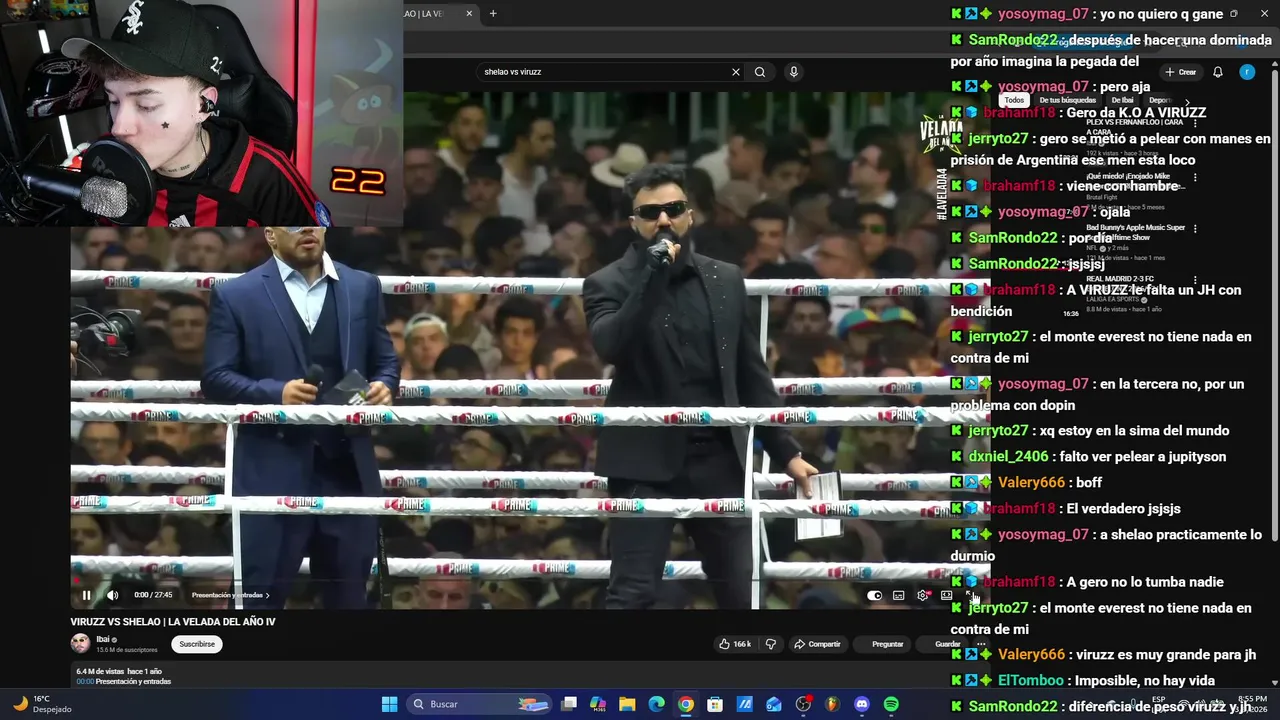Select the Todos filter chip
The image size is (1280, 720).
[1014, 100]
